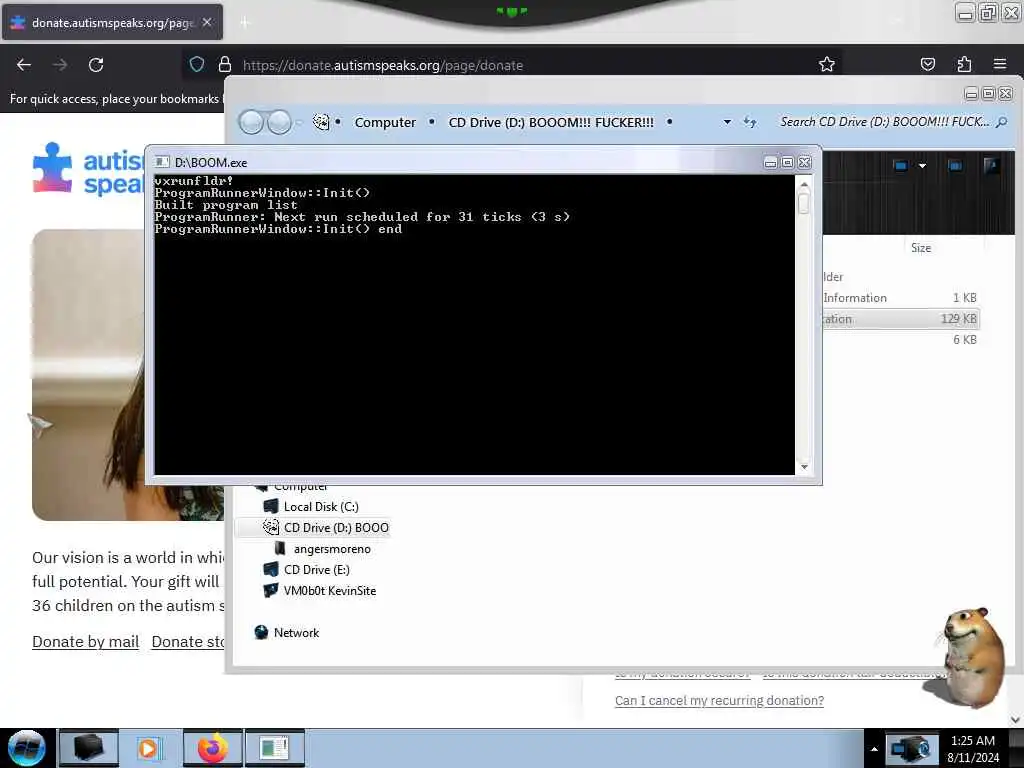Select Network in the navigation pane

[287, 633]
